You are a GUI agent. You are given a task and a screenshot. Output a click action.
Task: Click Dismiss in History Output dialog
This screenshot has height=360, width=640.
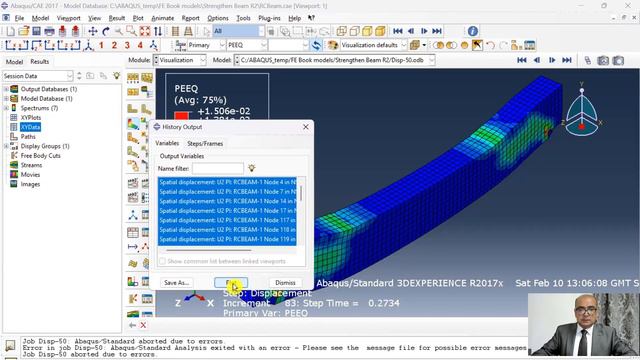(285, 282)
